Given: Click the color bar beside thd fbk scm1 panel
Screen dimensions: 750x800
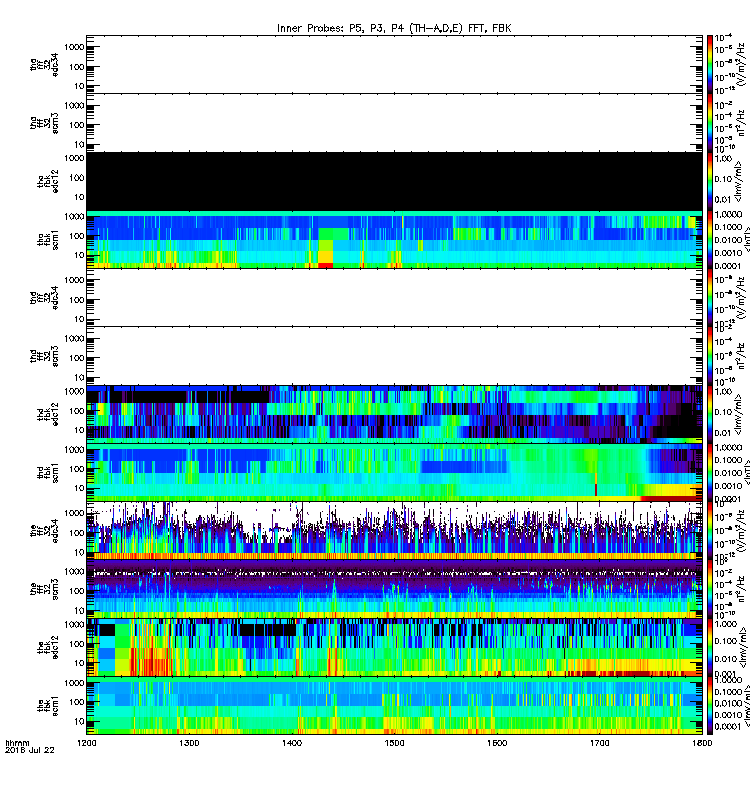Looking at the screenshot, I should pos(709,472).
